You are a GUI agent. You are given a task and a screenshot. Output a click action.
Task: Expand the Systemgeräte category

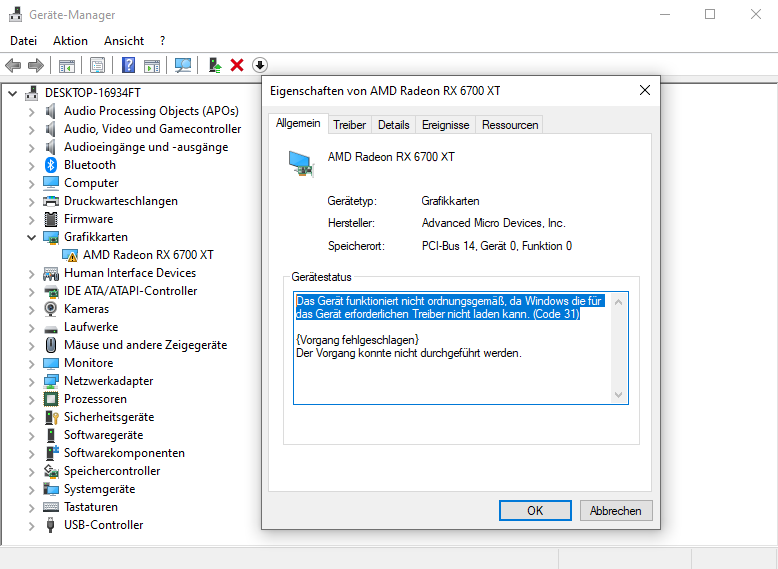coord(32,489)
